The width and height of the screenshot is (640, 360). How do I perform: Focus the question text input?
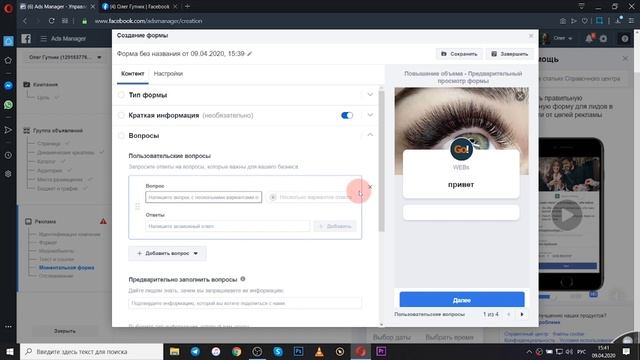pos(204,197)
